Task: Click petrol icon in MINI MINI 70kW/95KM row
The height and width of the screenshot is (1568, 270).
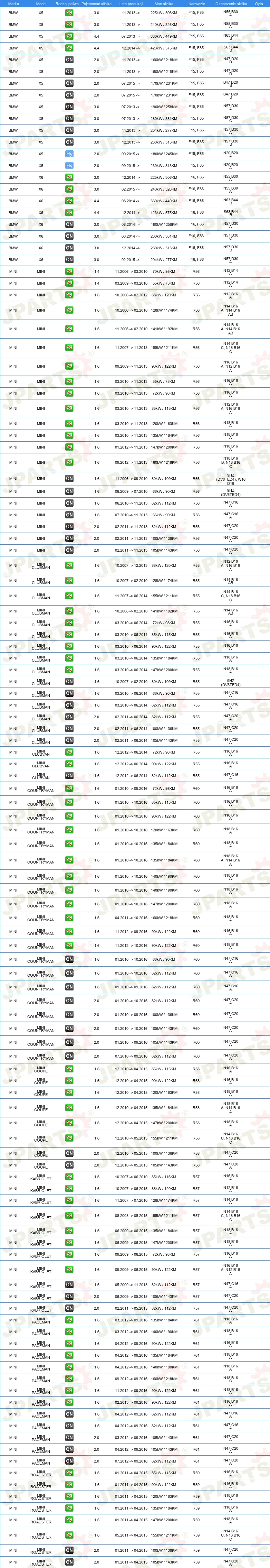Action: 69,271
